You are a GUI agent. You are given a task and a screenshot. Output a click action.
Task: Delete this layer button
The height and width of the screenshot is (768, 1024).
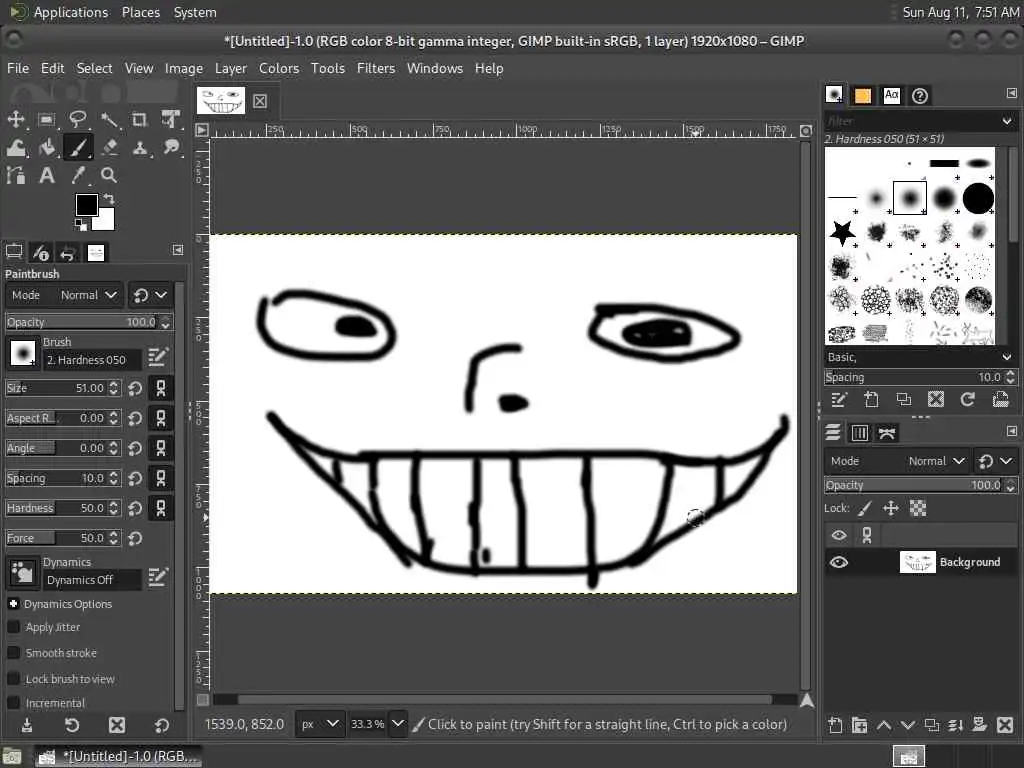(x=1005, y=725)
